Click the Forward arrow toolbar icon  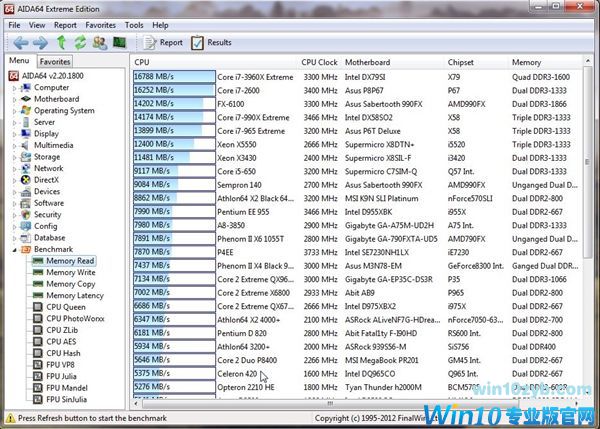click(x=40, y=43)
